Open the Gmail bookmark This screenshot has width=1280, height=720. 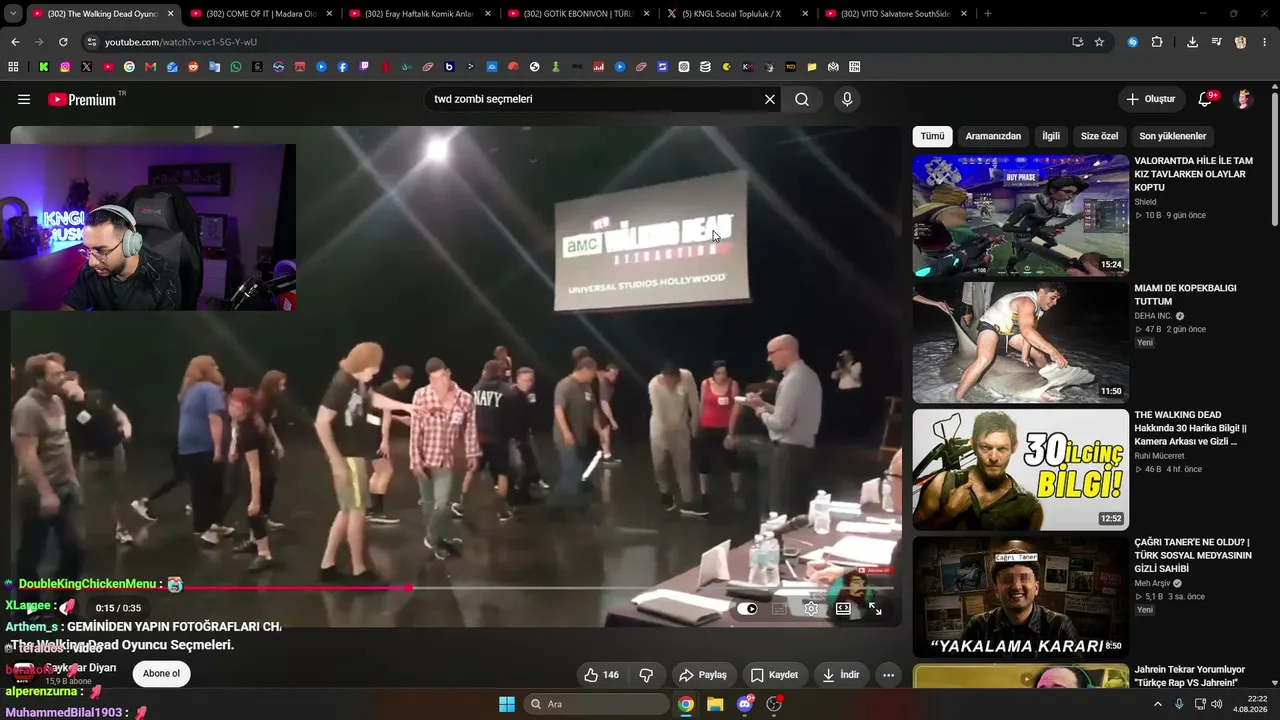click(x=150, y=67)
